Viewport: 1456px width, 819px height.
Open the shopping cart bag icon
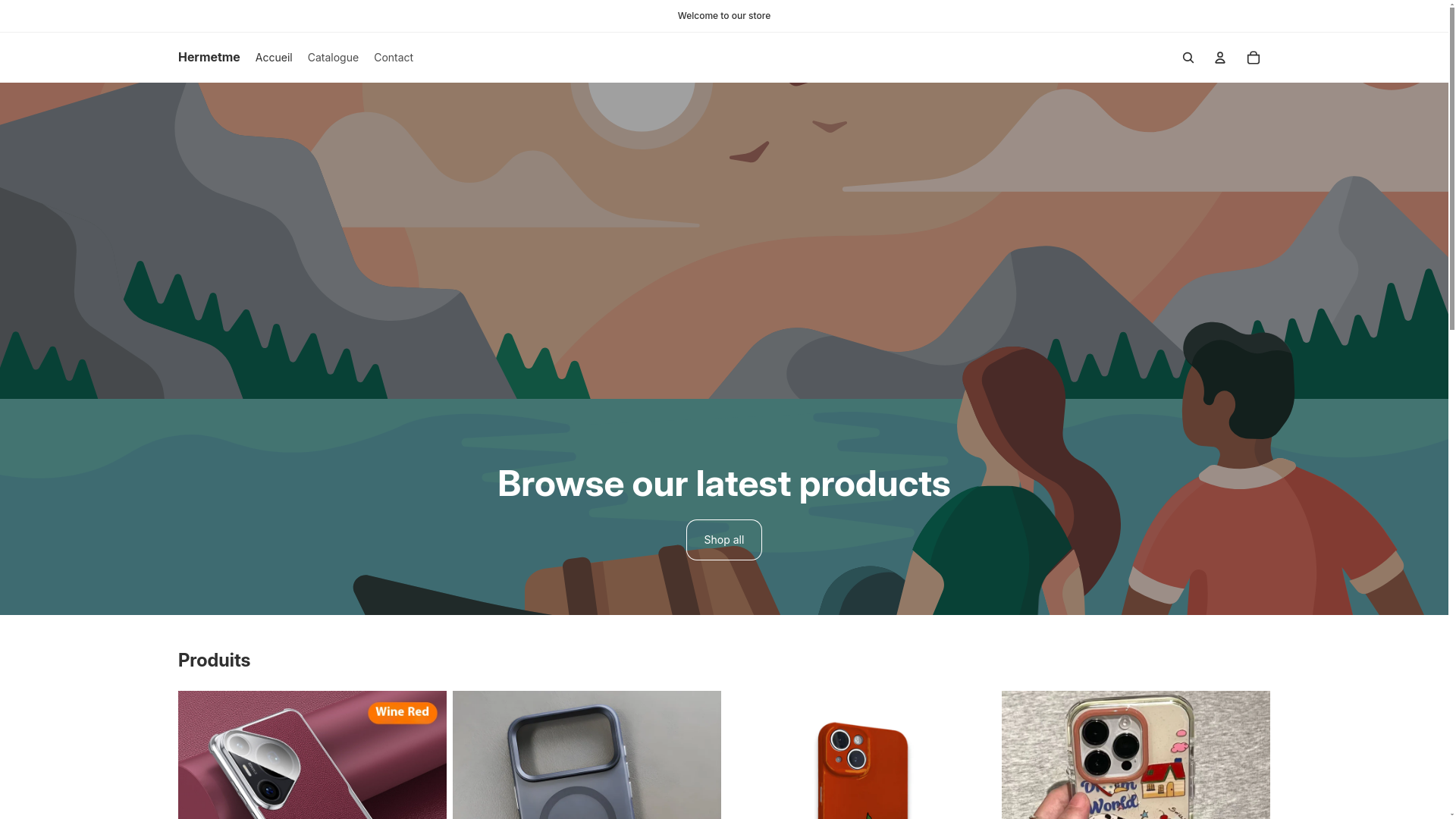pyautogui.click(x=1253, y=58)
